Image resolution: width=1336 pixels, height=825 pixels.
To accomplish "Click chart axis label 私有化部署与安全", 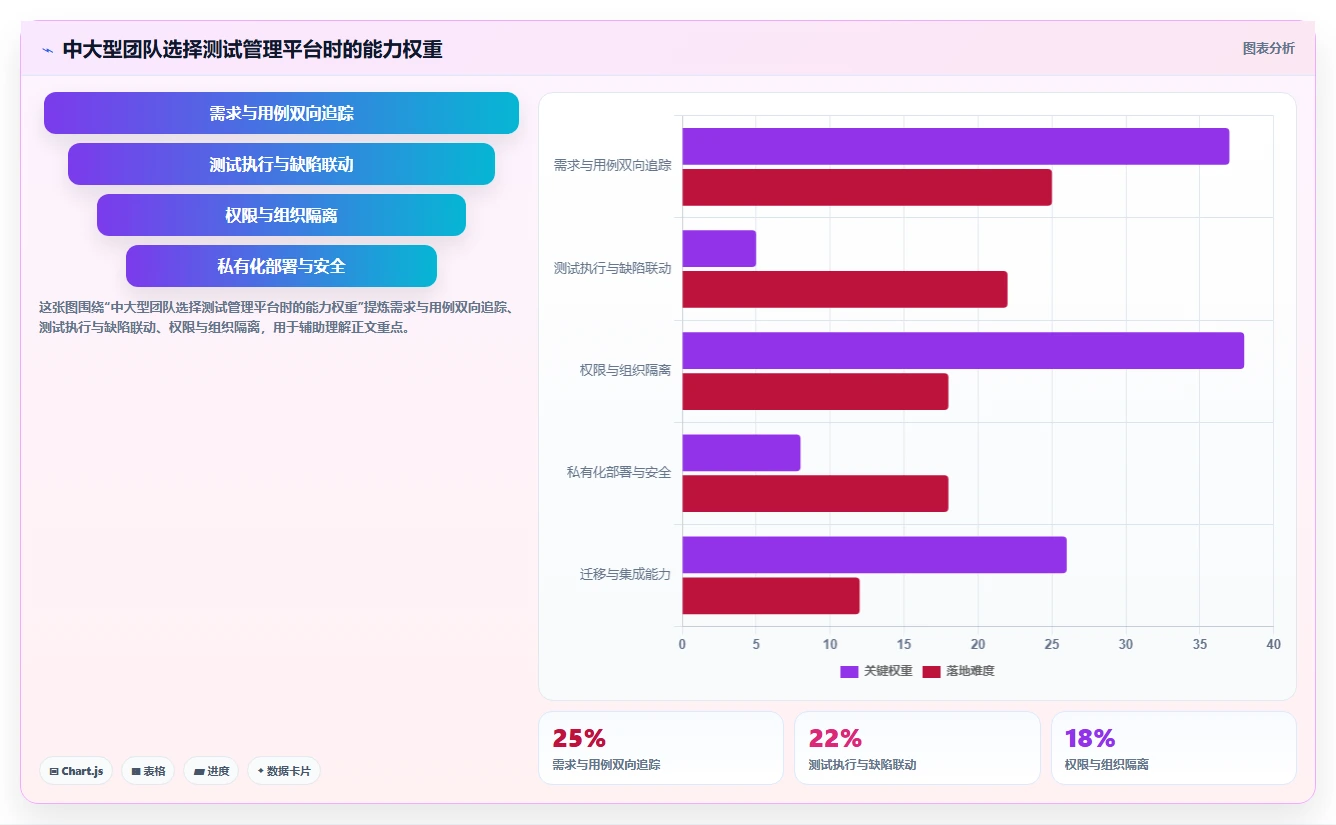I will coord(619,472).
